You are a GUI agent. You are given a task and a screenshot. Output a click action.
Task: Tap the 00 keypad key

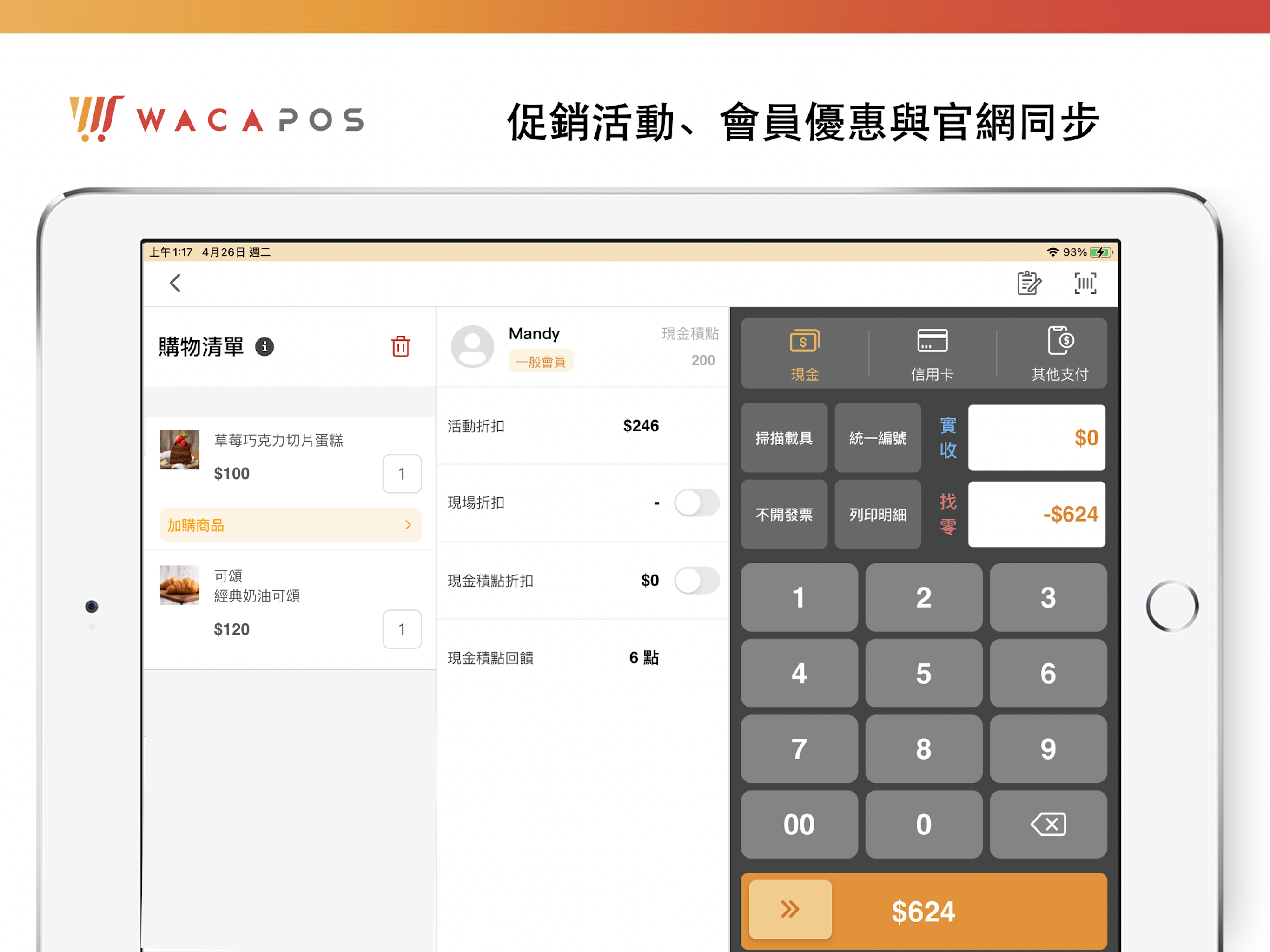point(799,824)
